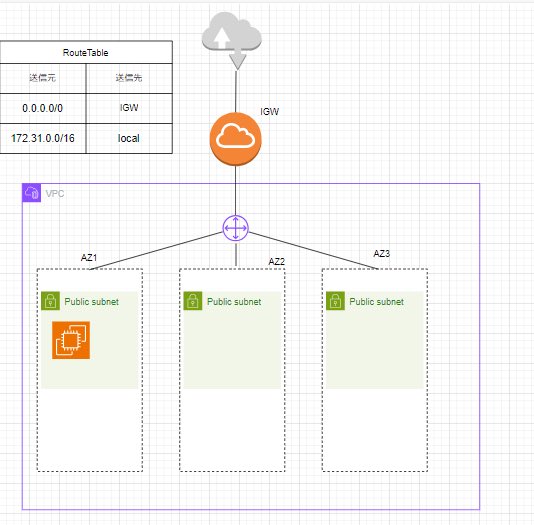Select the connector line from router to AZ1
Image resolution: width=534 pixels, height=525 pixels.
point(156,251)
